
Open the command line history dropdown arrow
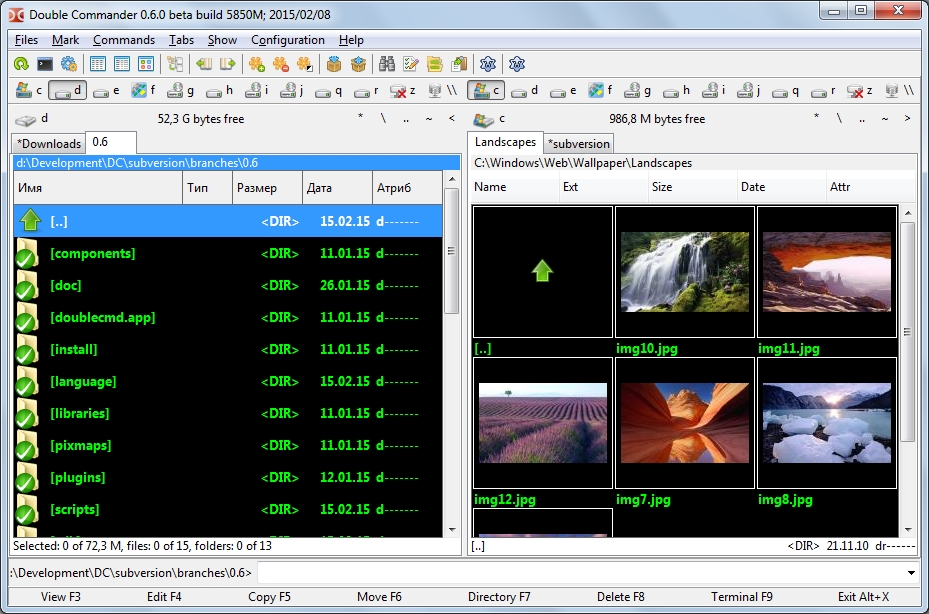910,573
